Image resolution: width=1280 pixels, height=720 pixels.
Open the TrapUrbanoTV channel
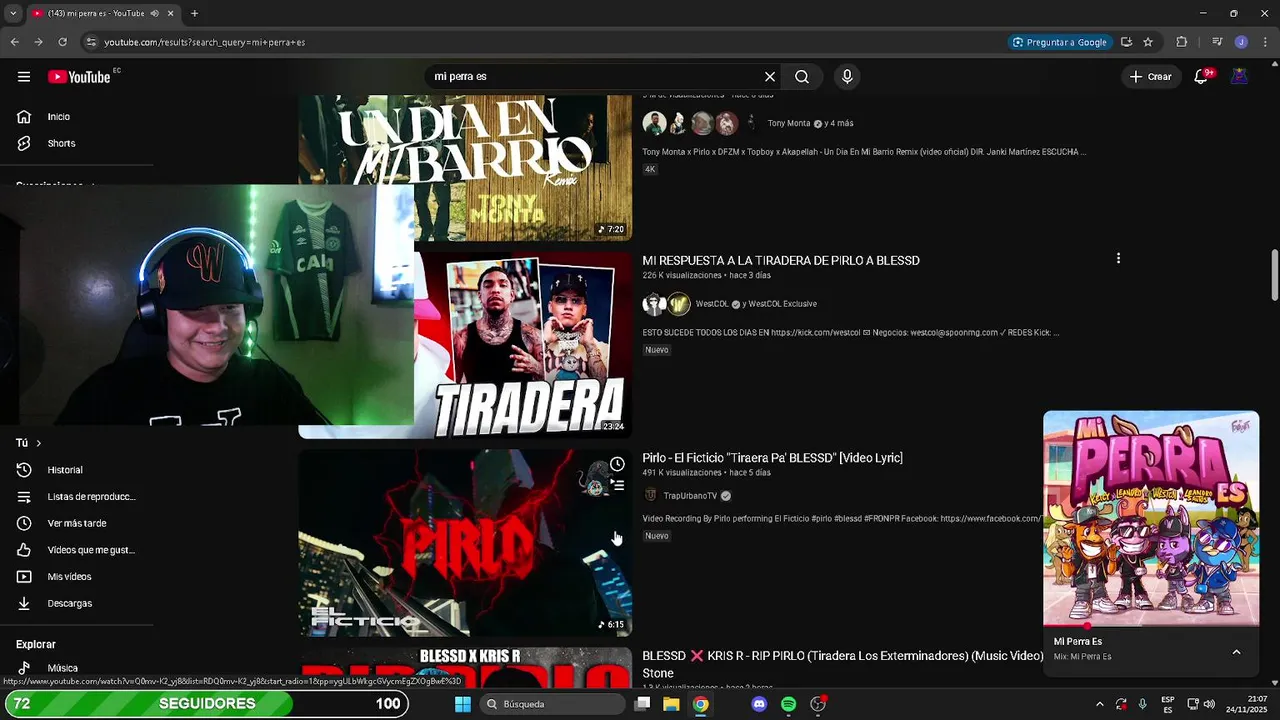(690, 496)
